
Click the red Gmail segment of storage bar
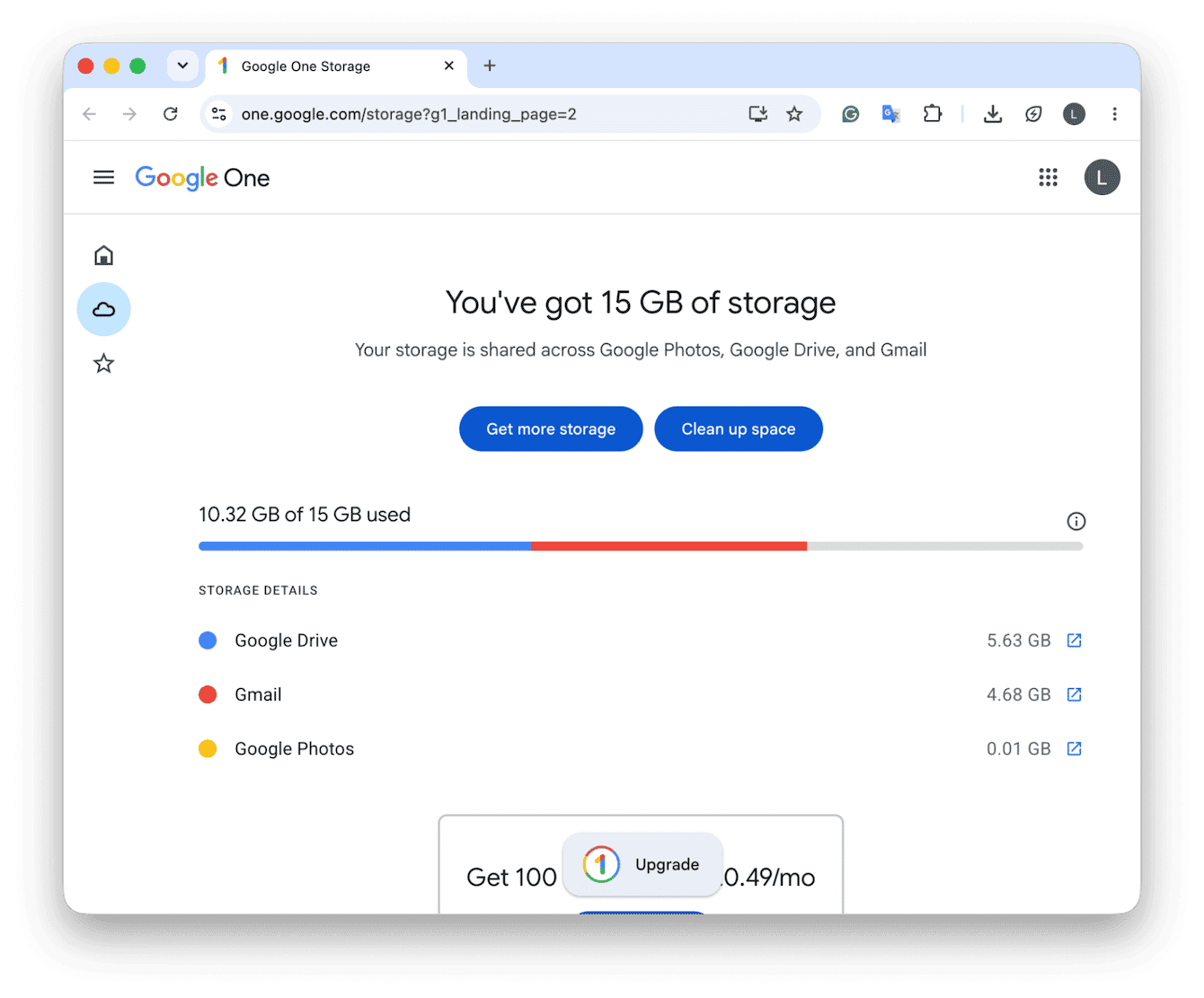(x=668, y=546)
